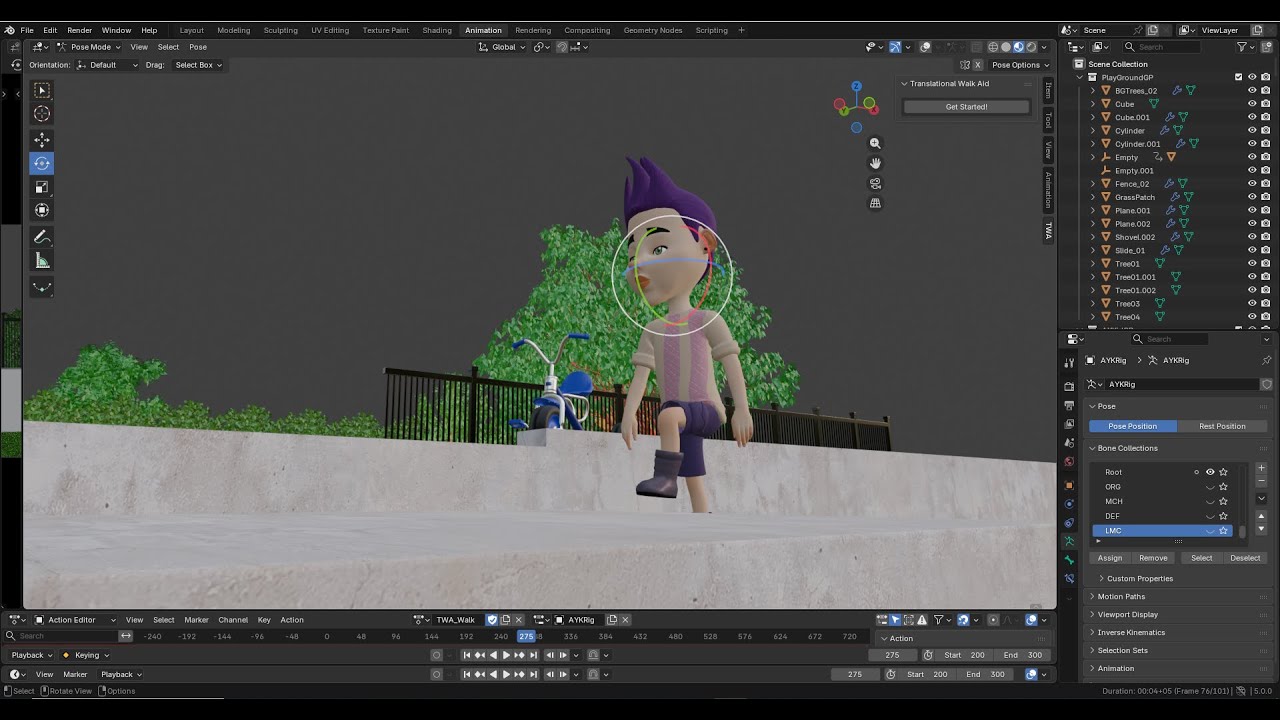Click the Deselect button in Bone Collections
This screenshot has height=720, width=1280.
1245,558
